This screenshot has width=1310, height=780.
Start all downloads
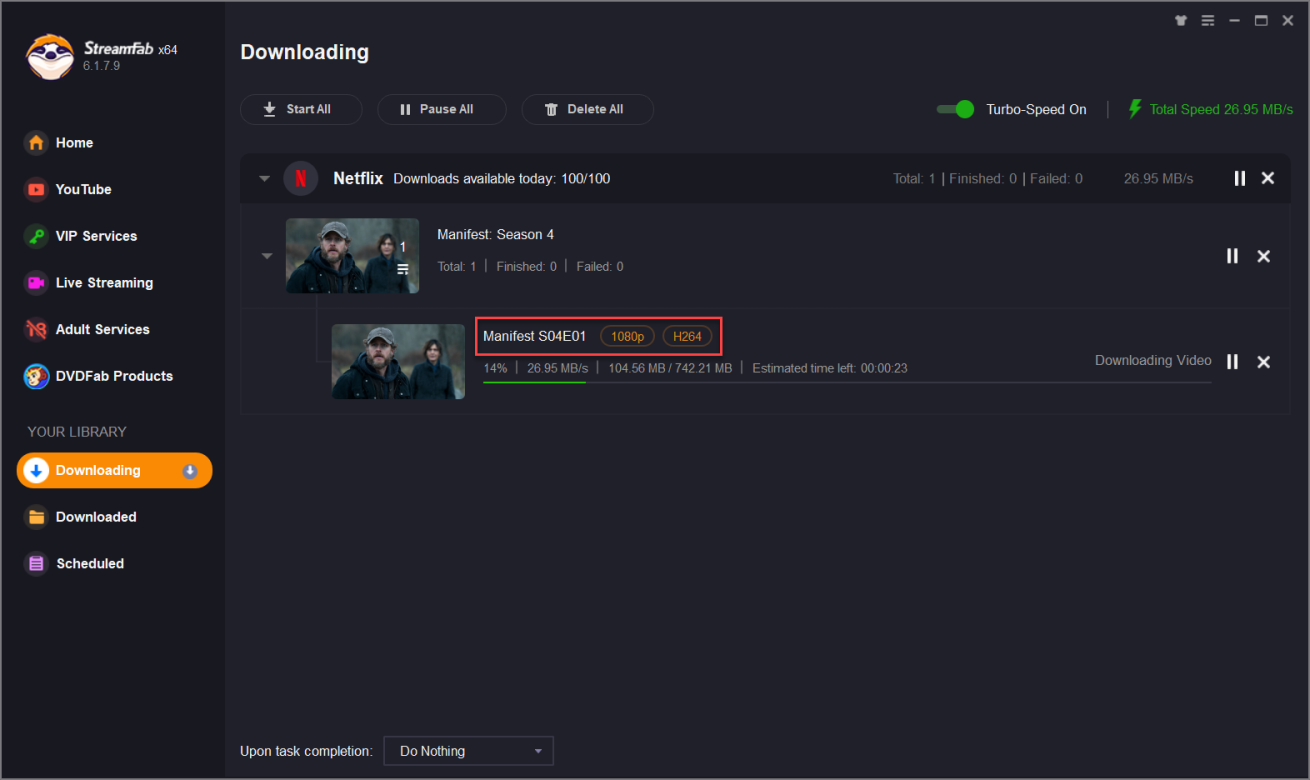301,110
